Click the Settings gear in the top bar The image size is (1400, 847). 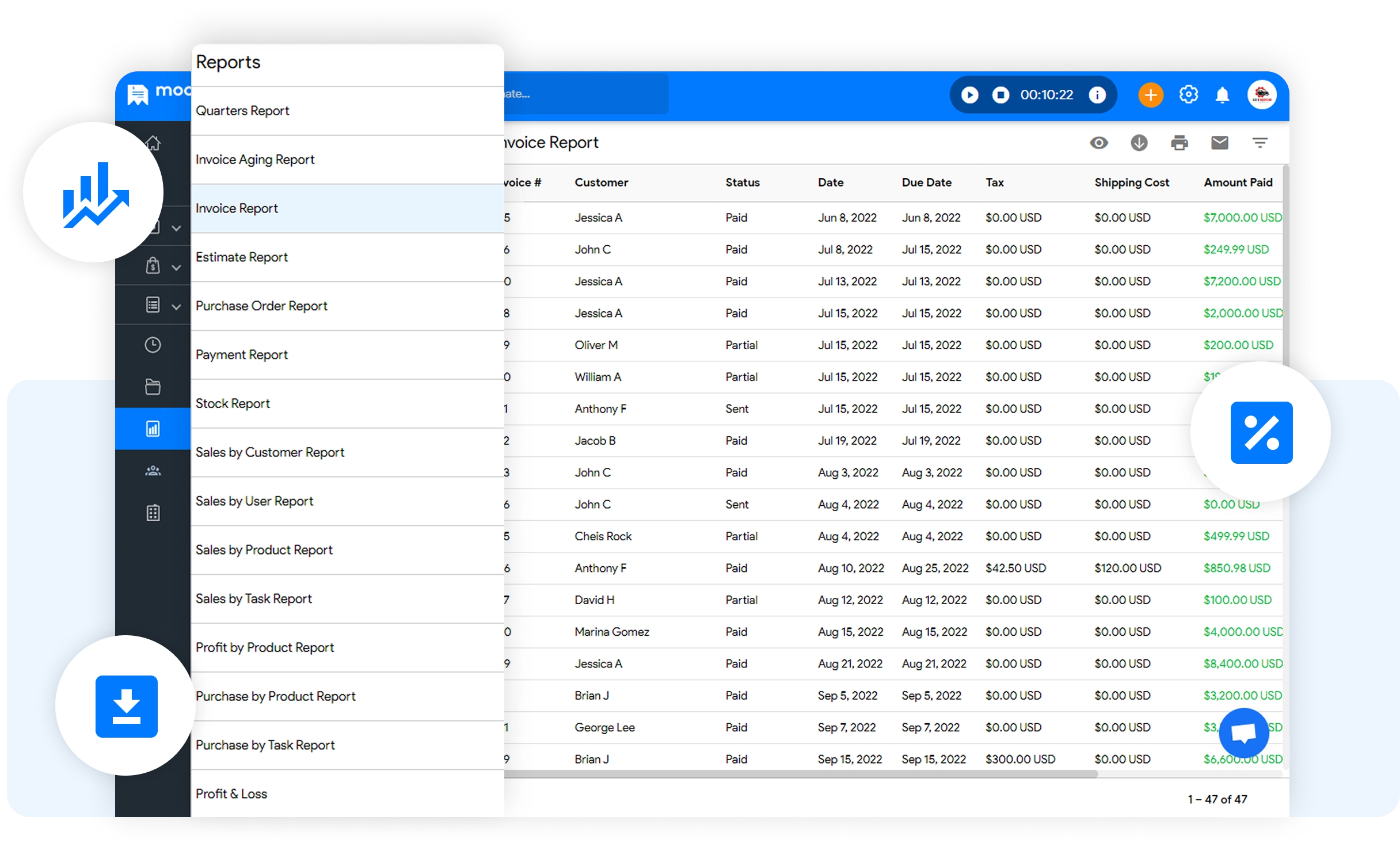[x=1189, y=94]
